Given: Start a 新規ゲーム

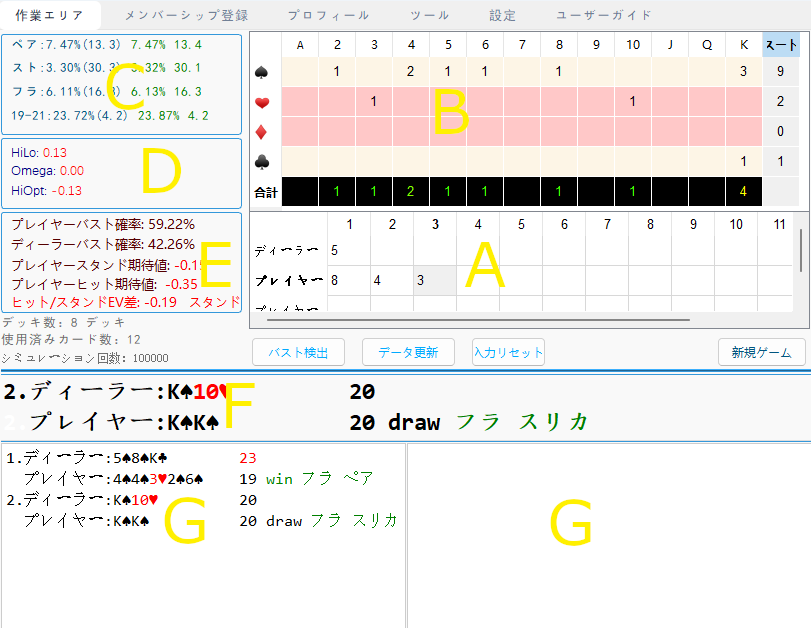Looking at the screenshot, I should point(761,352).
